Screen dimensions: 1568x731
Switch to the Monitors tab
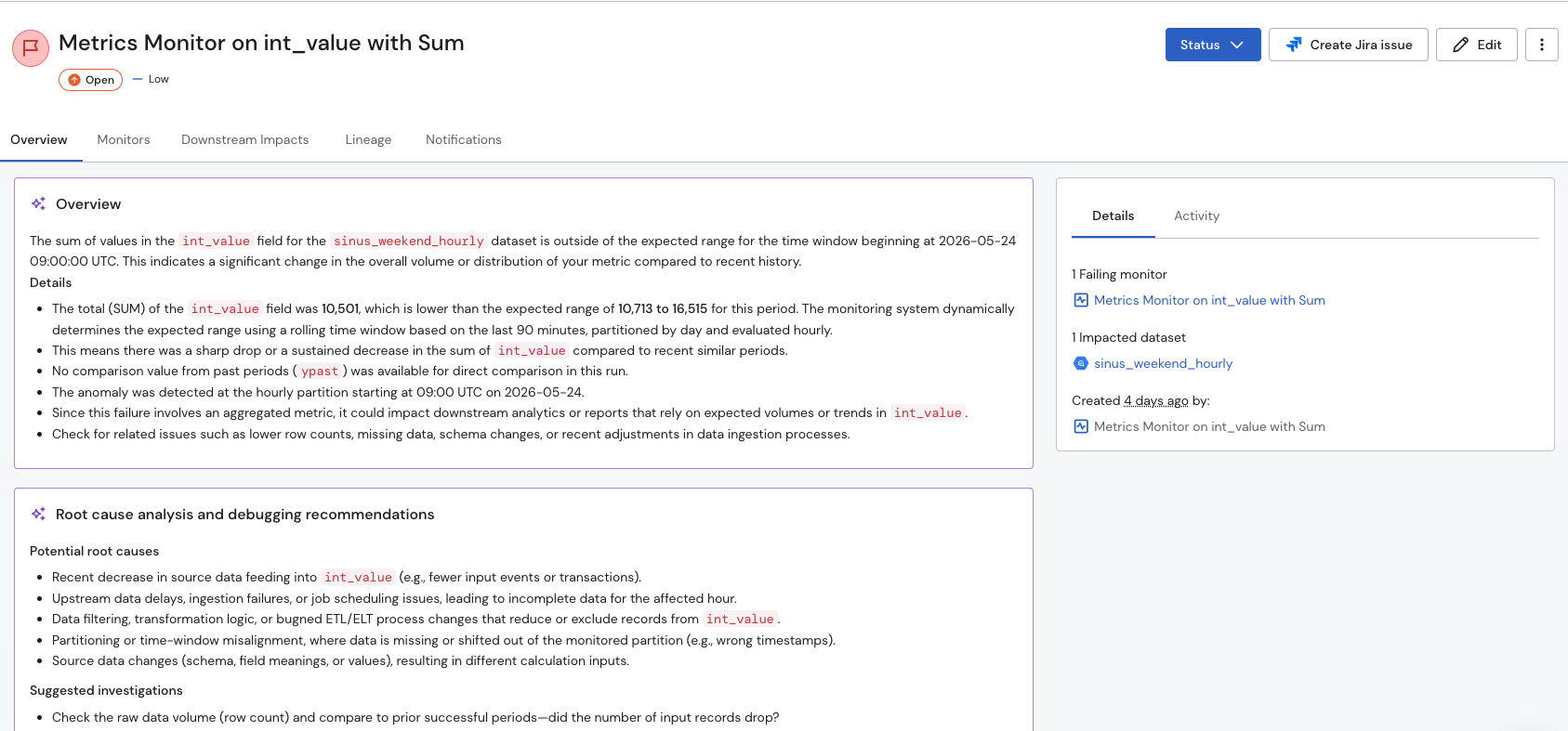(x=124, y=139)
